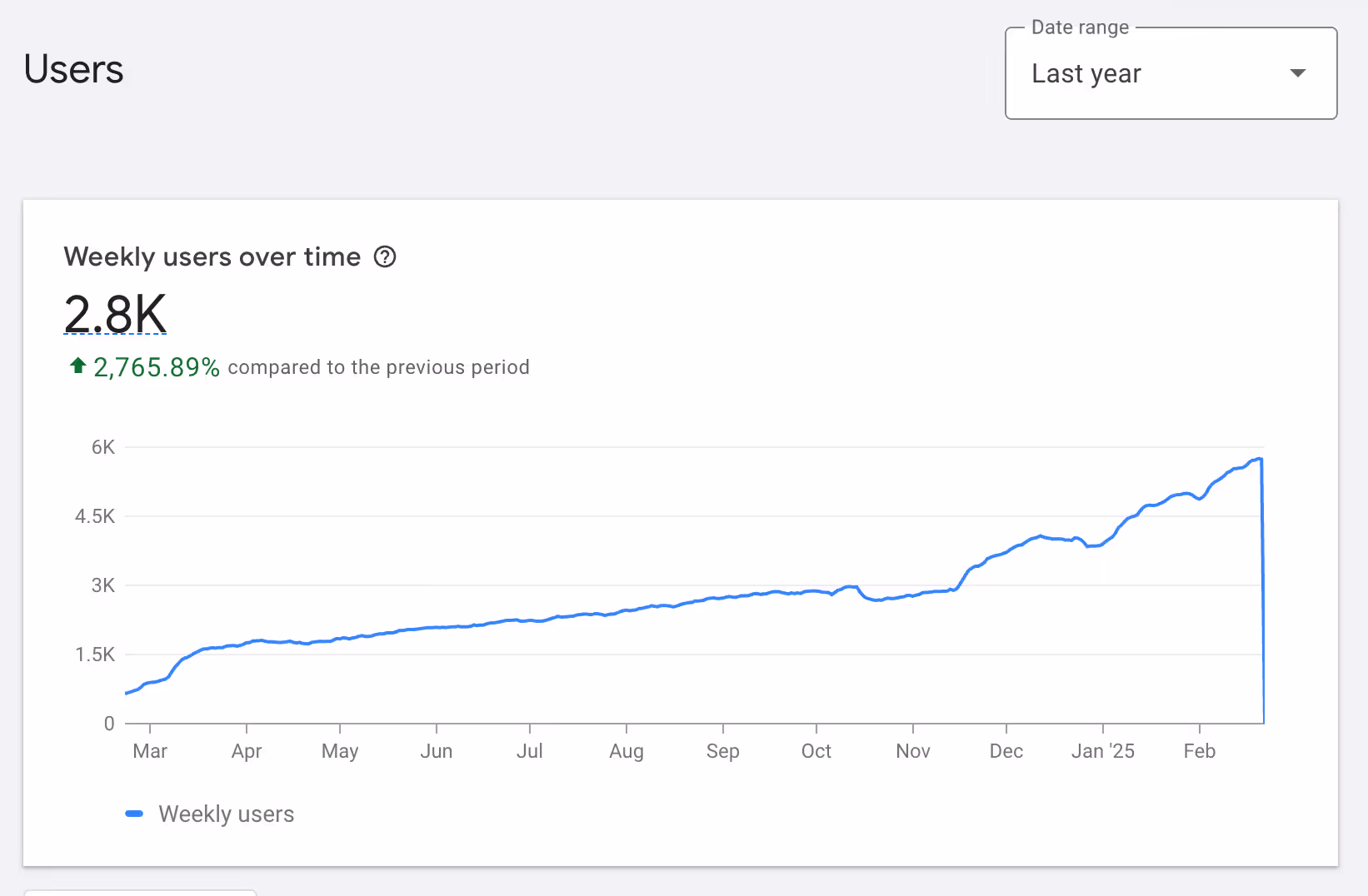Viewport: 1368px width, 896px height.
Task: Click the 2,765.89% change percentage
Action: tap(157, 367)
